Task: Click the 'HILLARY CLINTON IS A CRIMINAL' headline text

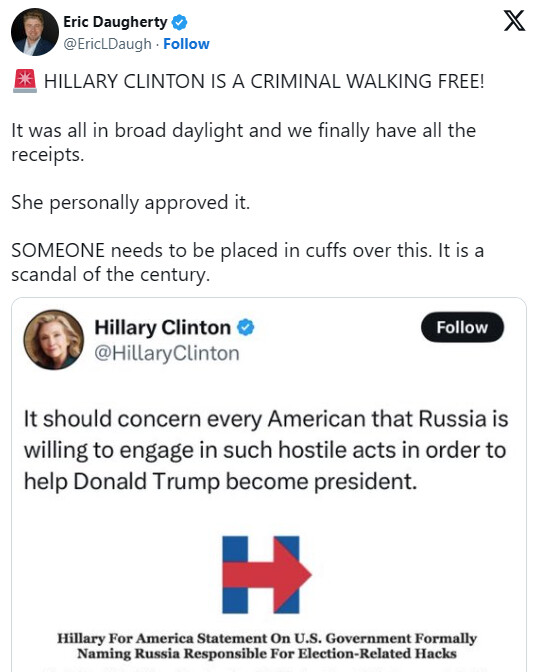Action: (x=264, y=81)
